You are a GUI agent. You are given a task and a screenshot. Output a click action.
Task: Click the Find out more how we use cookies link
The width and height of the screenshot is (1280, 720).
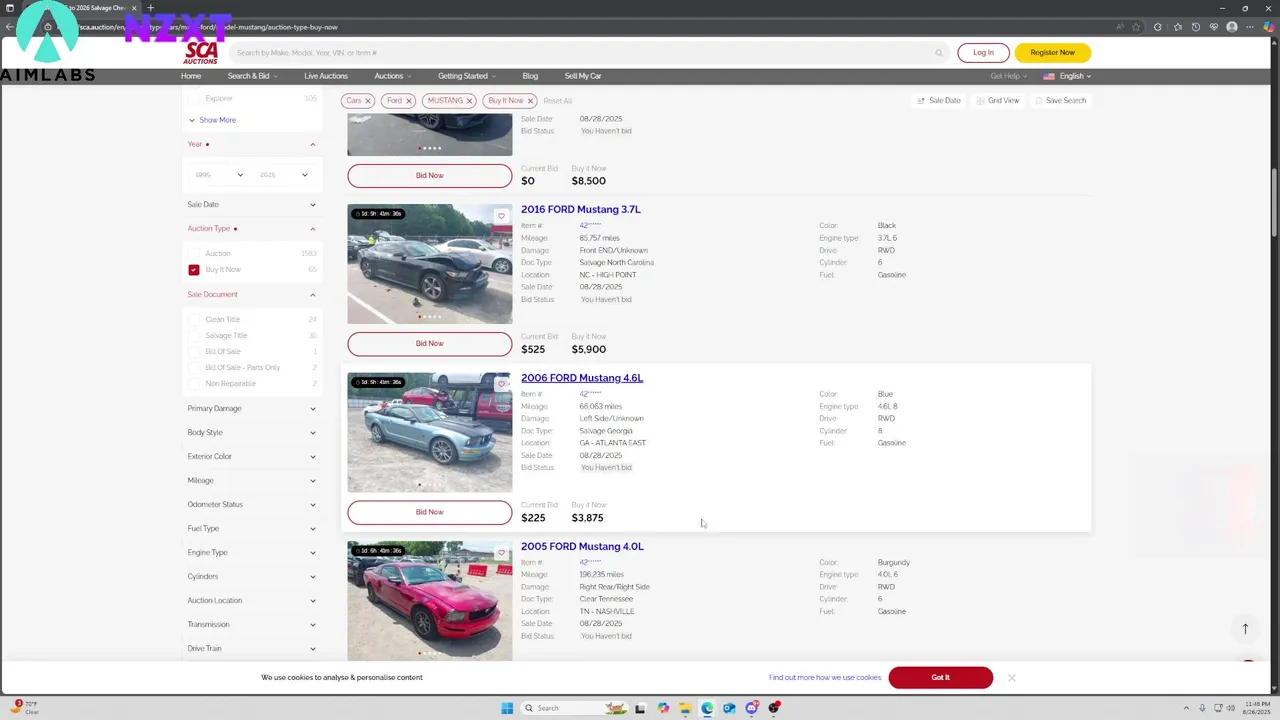[x=825, y=678]
